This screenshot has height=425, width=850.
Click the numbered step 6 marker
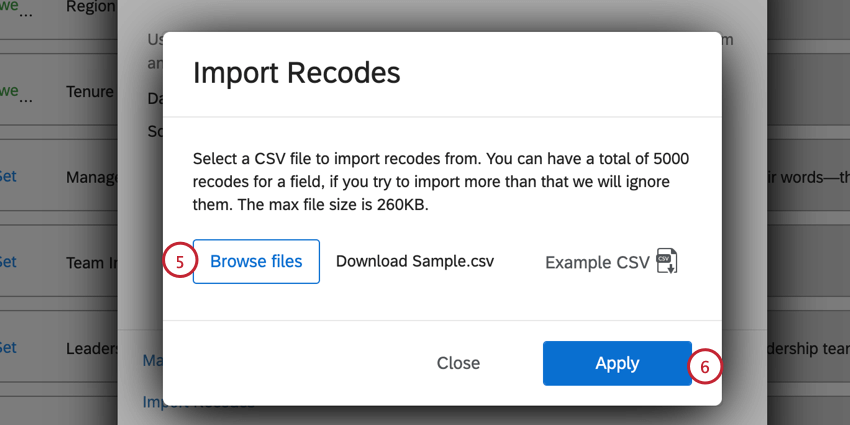[x=704, y=366]
